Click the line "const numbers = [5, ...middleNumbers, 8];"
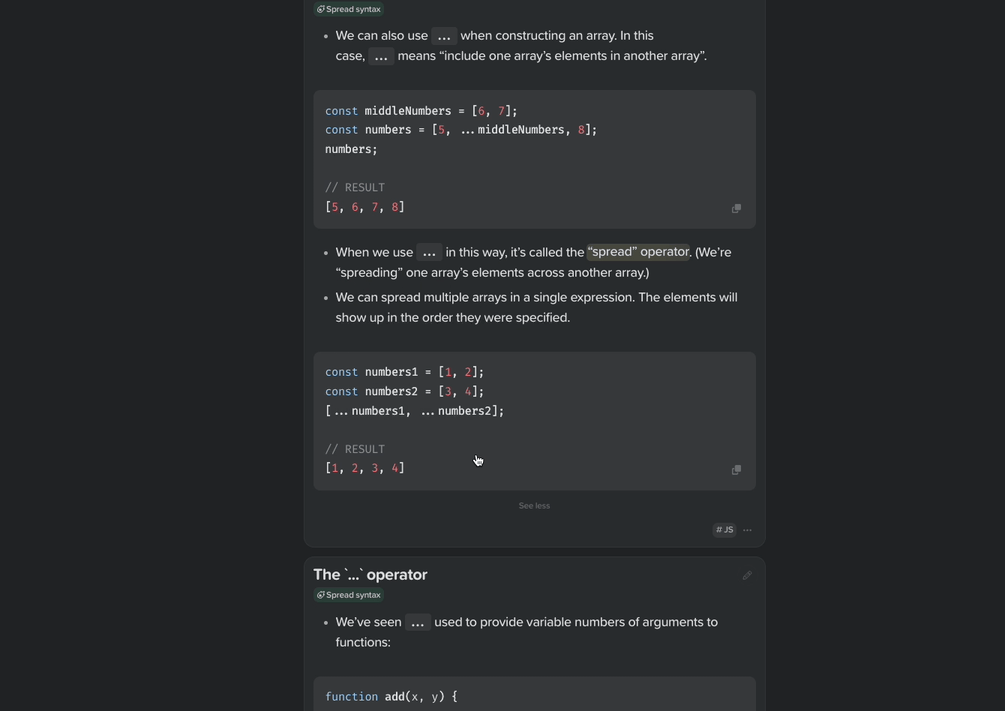 coord(461,130)
